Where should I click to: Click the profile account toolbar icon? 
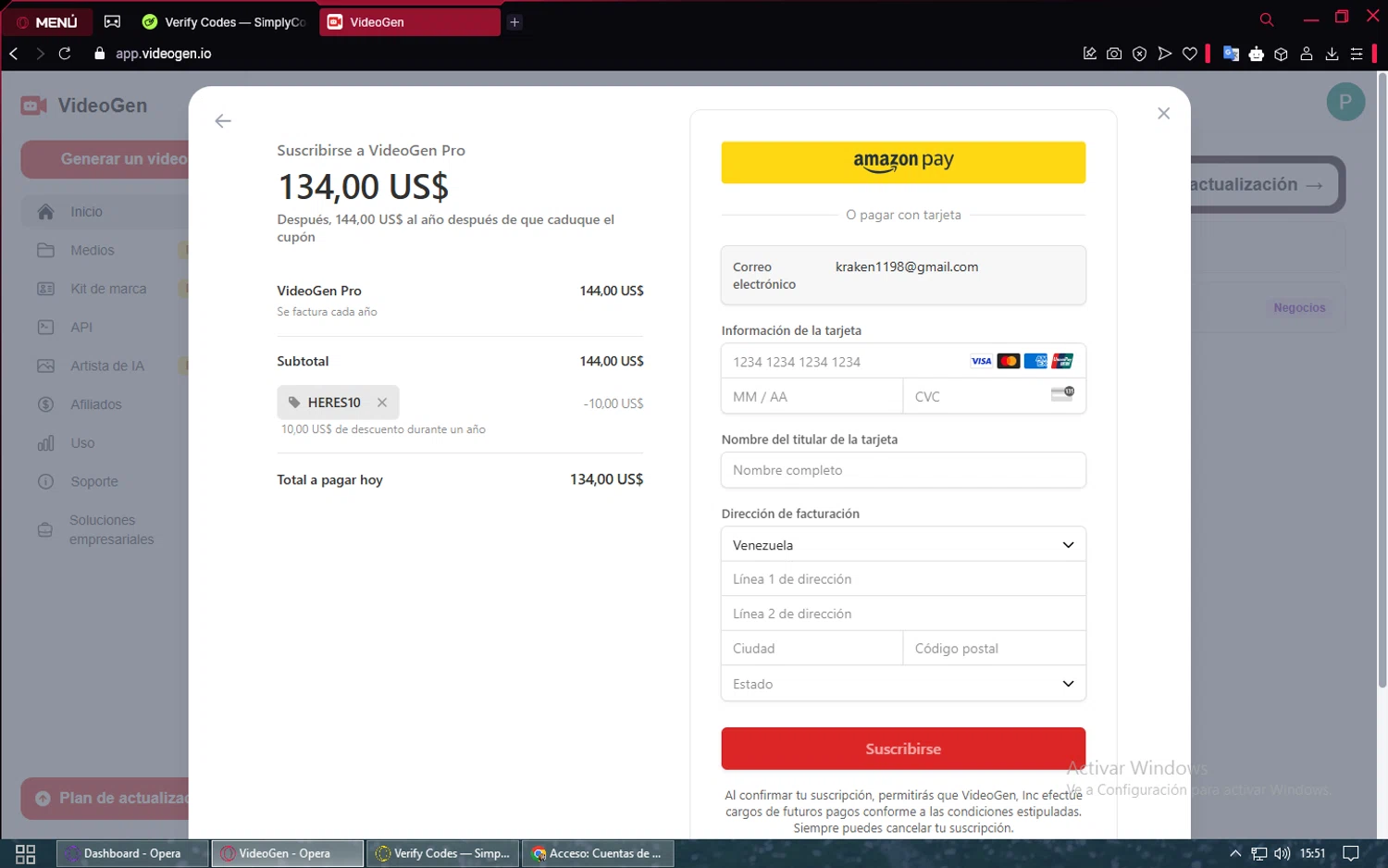click(x=1307, y=54)
